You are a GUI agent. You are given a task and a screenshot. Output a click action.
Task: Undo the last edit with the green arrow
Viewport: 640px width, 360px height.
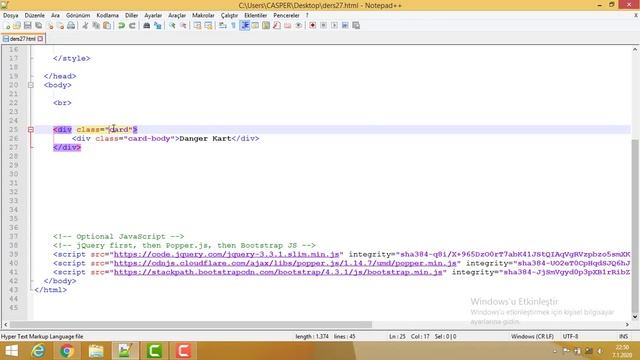[x=121, y=25]
